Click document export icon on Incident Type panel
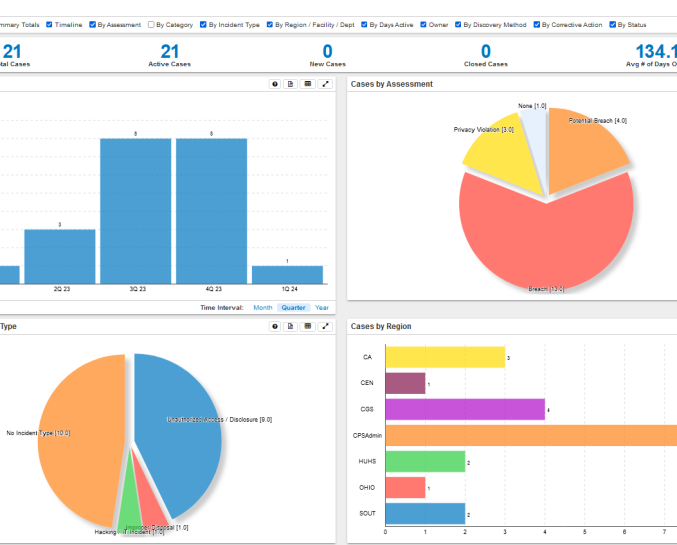Image resolution: width=677 pixels, height=545 pixels. click(x=291, y=326)
